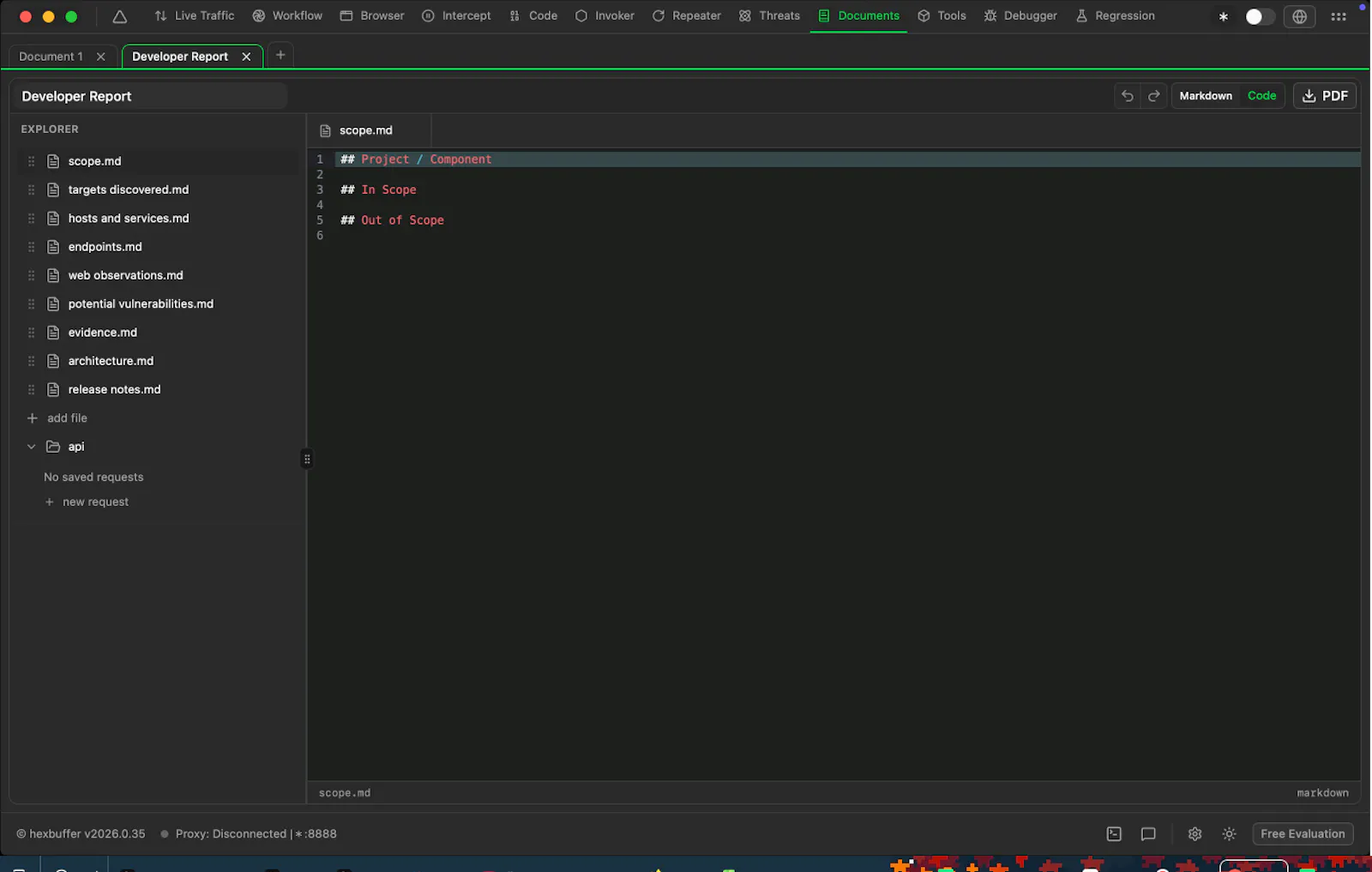Switch to the Browser tab

point(372,15)
